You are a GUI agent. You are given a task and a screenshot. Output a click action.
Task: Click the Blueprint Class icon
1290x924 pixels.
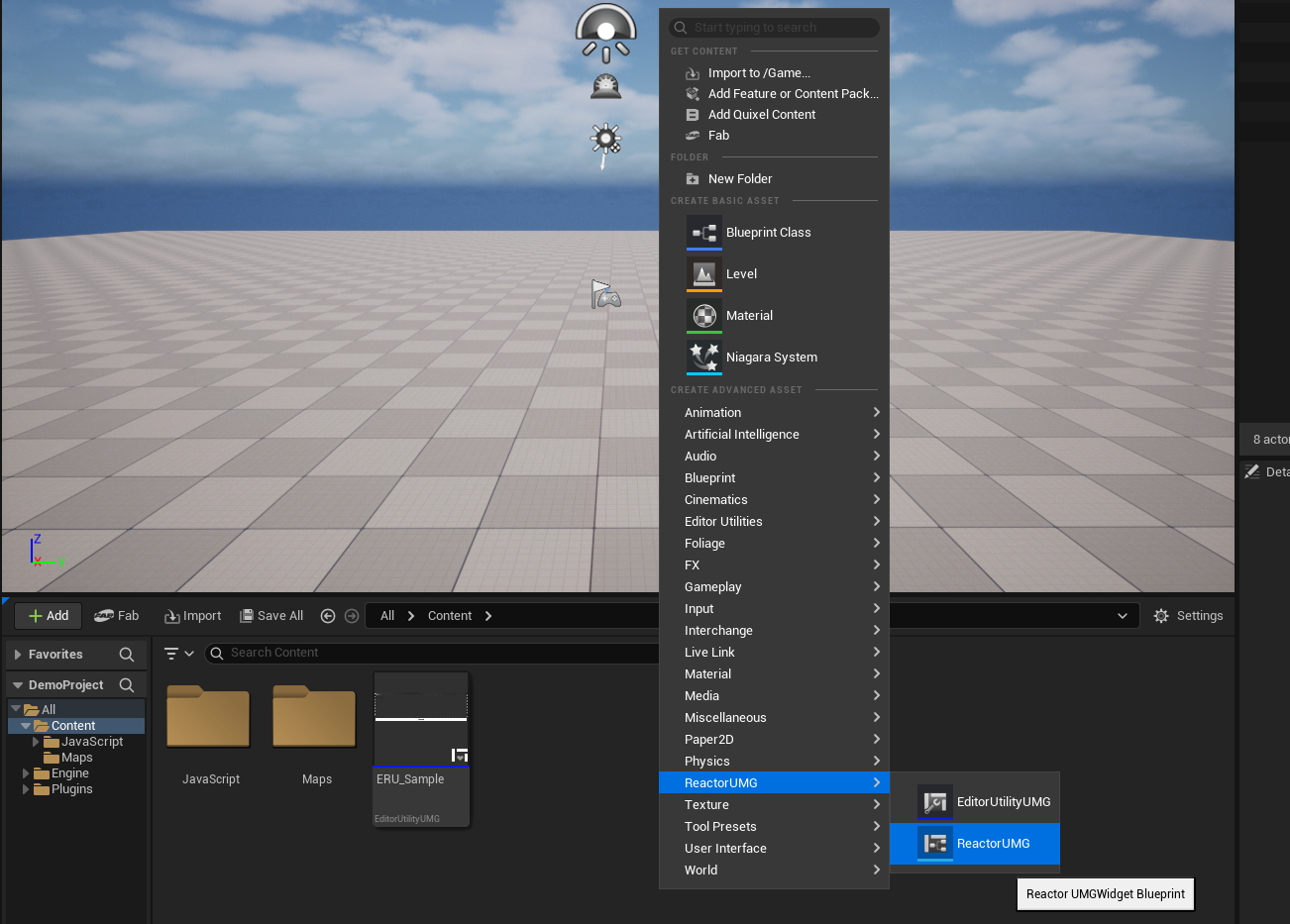pyautogui.click(x=704, y=233)
